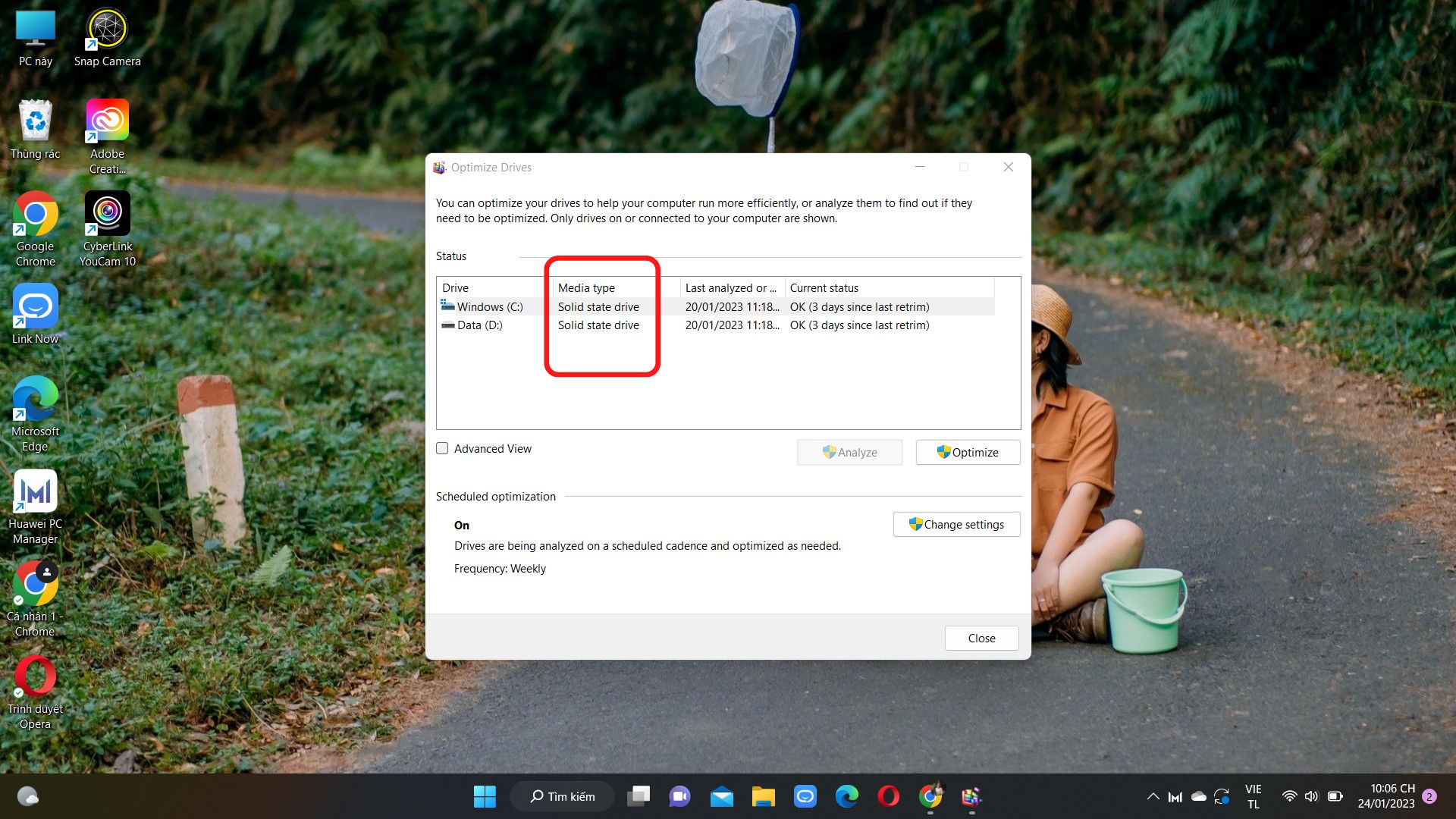Screen dimensions: 1456x819
Task: Click the Current status column header
Action: pos(889,287)
